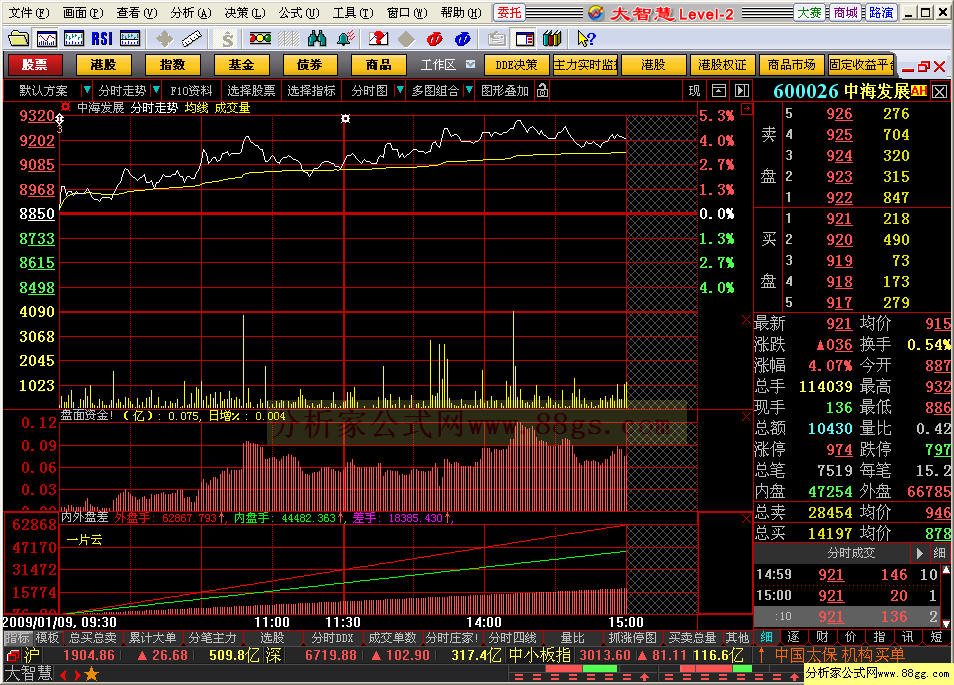Select the 量比 indicator tab

[572, 638]
